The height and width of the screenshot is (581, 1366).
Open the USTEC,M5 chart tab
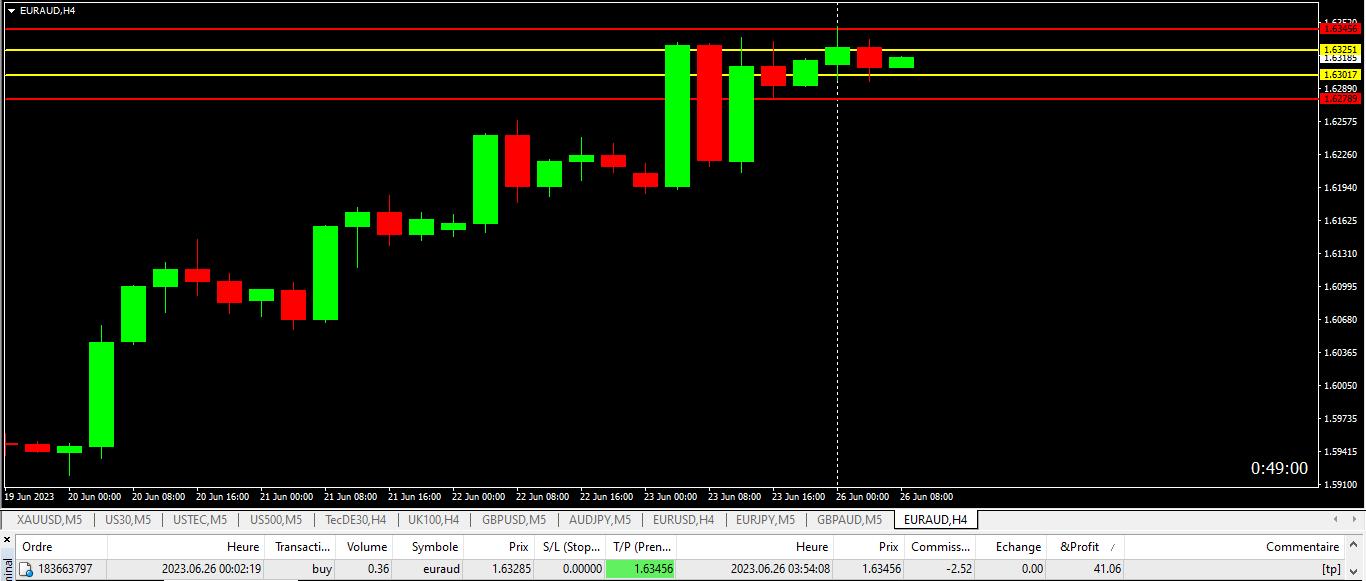click(x=200, y=520)
